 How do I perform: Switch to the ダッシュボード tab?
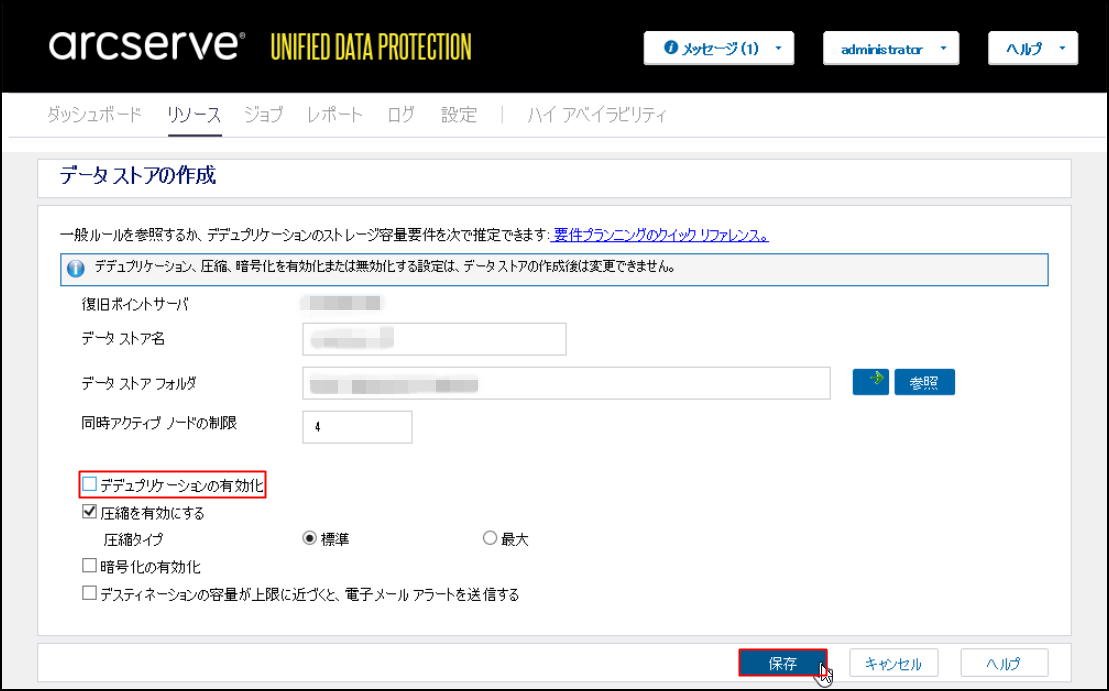pyautogui.click(x=94, y=115)
